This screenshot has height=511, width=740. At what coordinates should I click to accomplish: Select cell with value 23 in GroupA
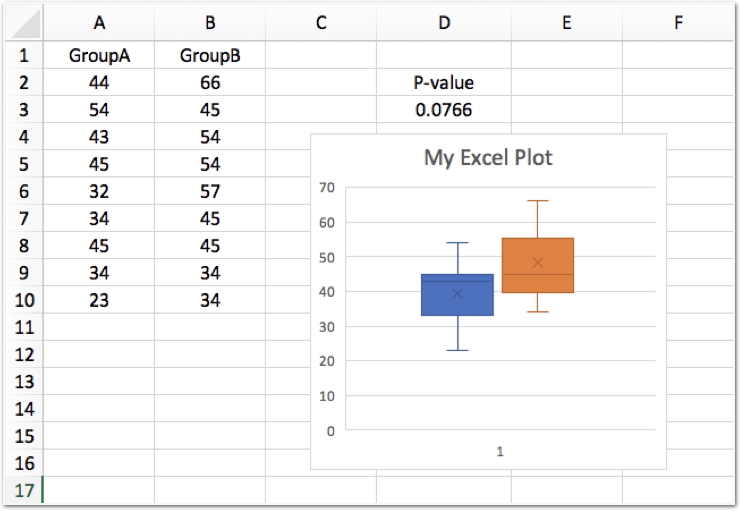(99, 300)
